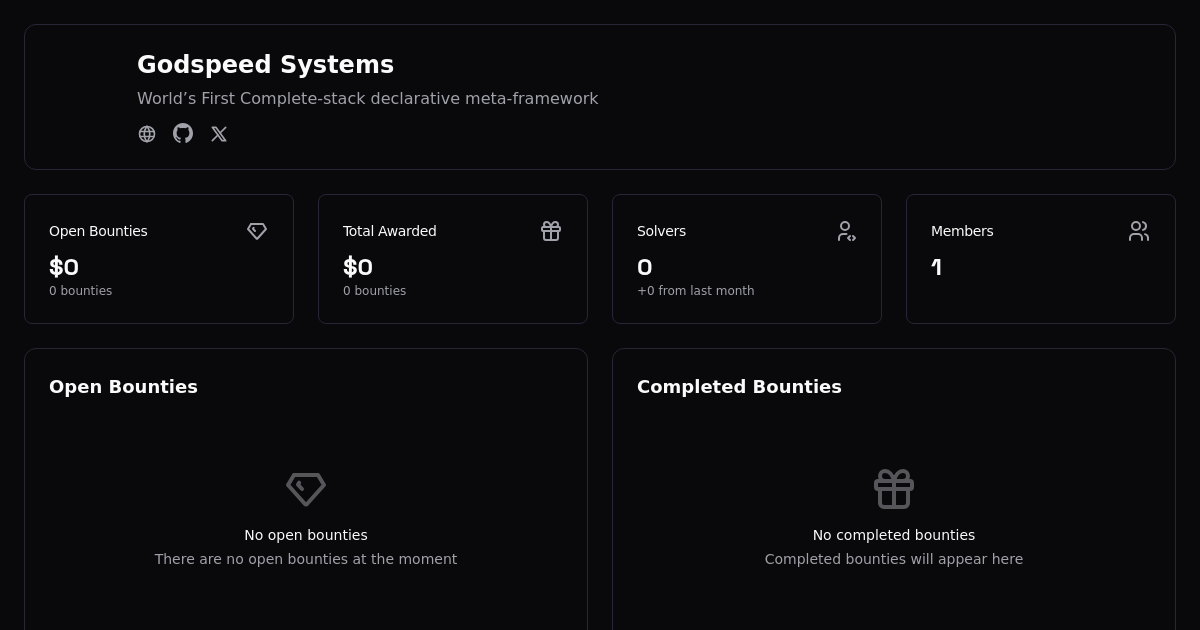Viewport: 1200px width, 630px height.
Task: Click the 'Open Bounties' section heading
Action: pyautogui.click(x=123, y=387)
